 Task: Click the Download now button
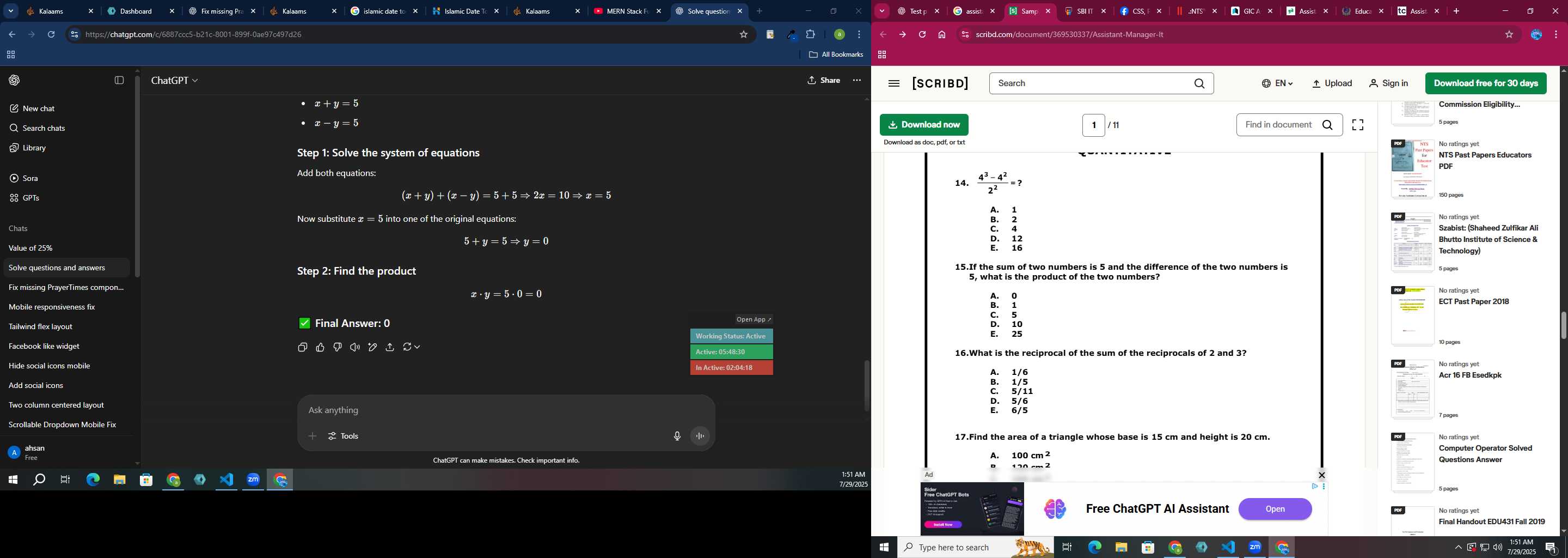tap(924, 125)
